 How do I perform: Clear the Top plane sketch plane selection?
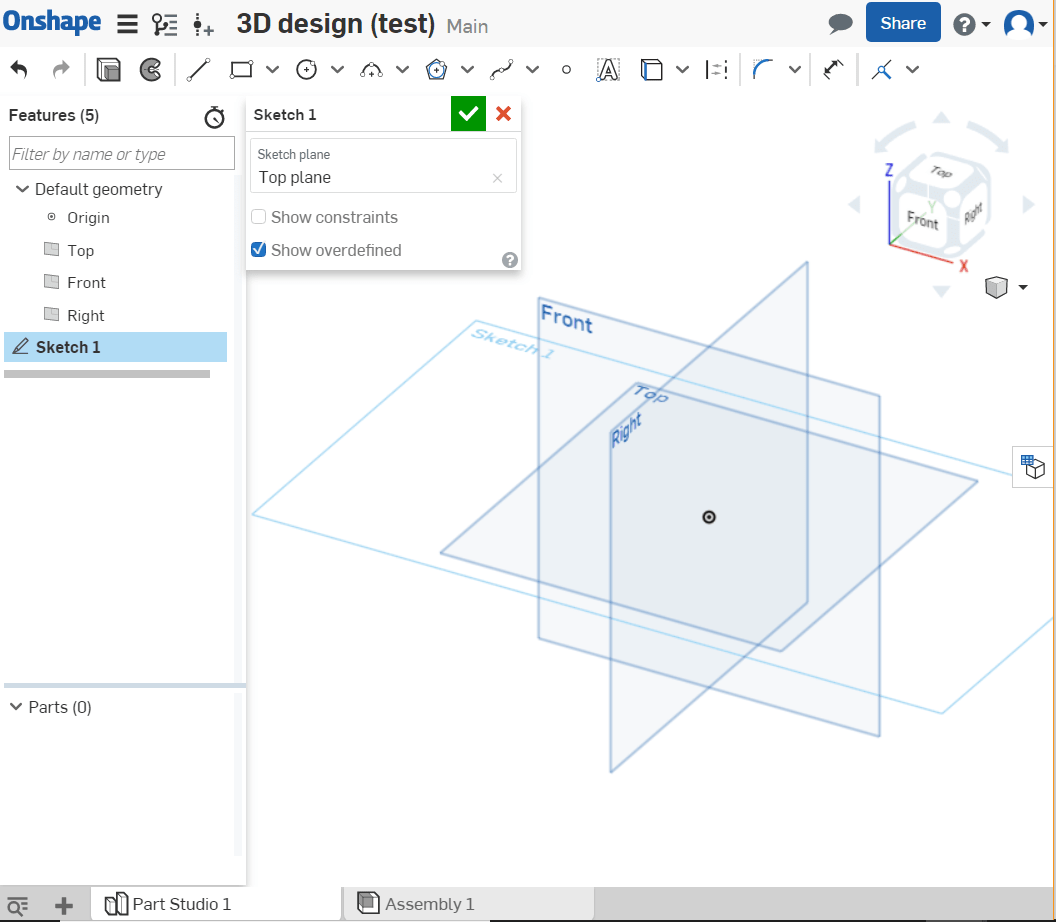(498, 178)
